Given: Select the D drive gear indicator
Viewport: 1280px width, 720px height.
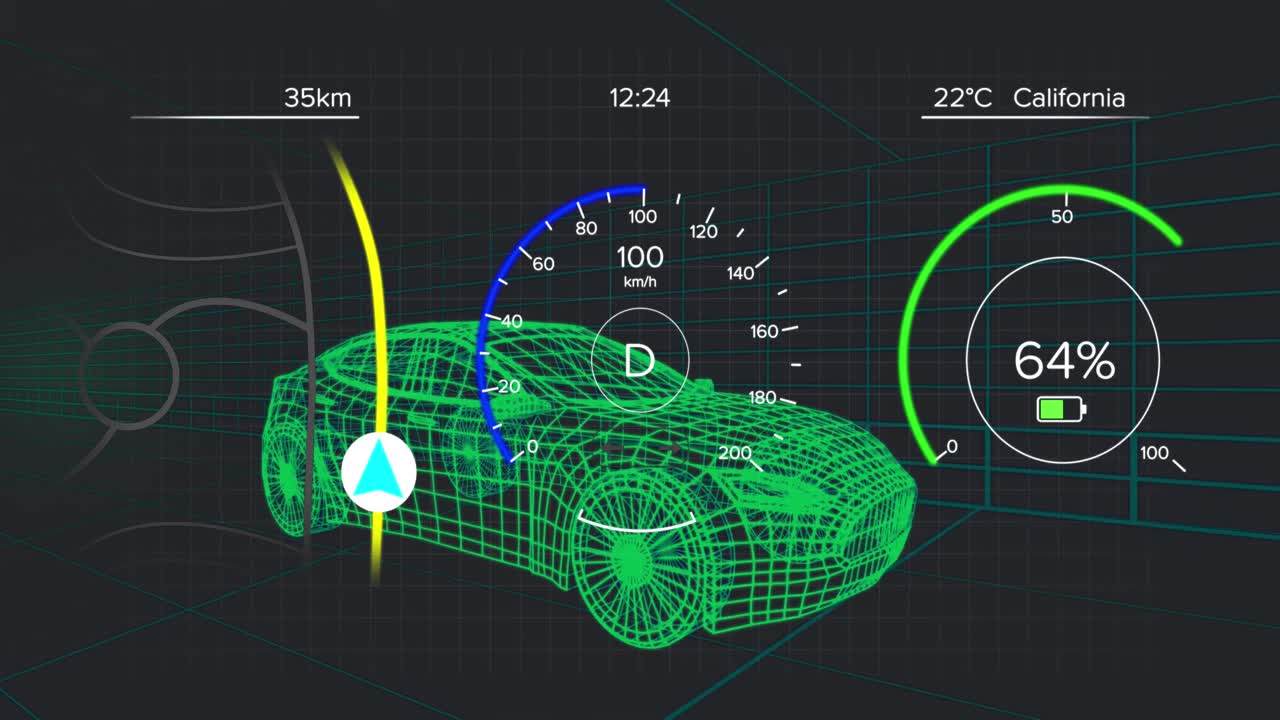Looking at the screenshot, I should 640,360.
